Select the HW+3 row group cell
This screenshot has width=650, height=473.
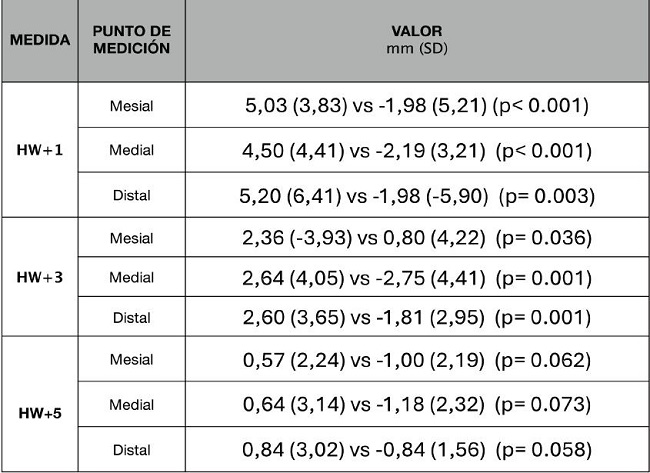(x=41, y=276)
